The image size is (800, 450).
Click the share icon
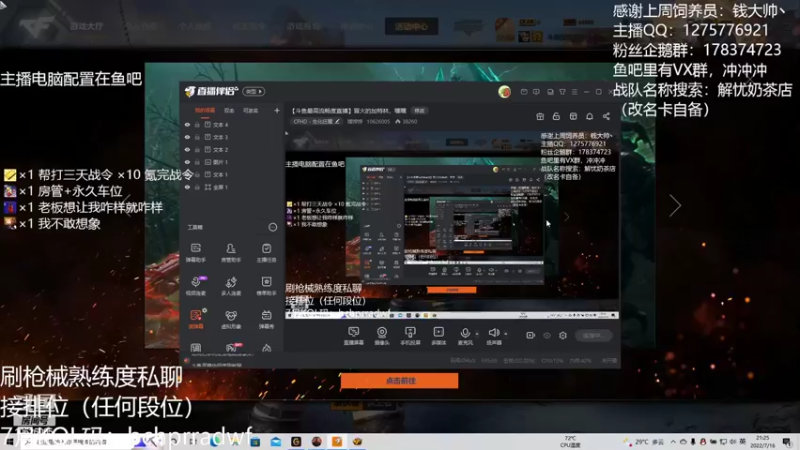click(x=606, y=116)
